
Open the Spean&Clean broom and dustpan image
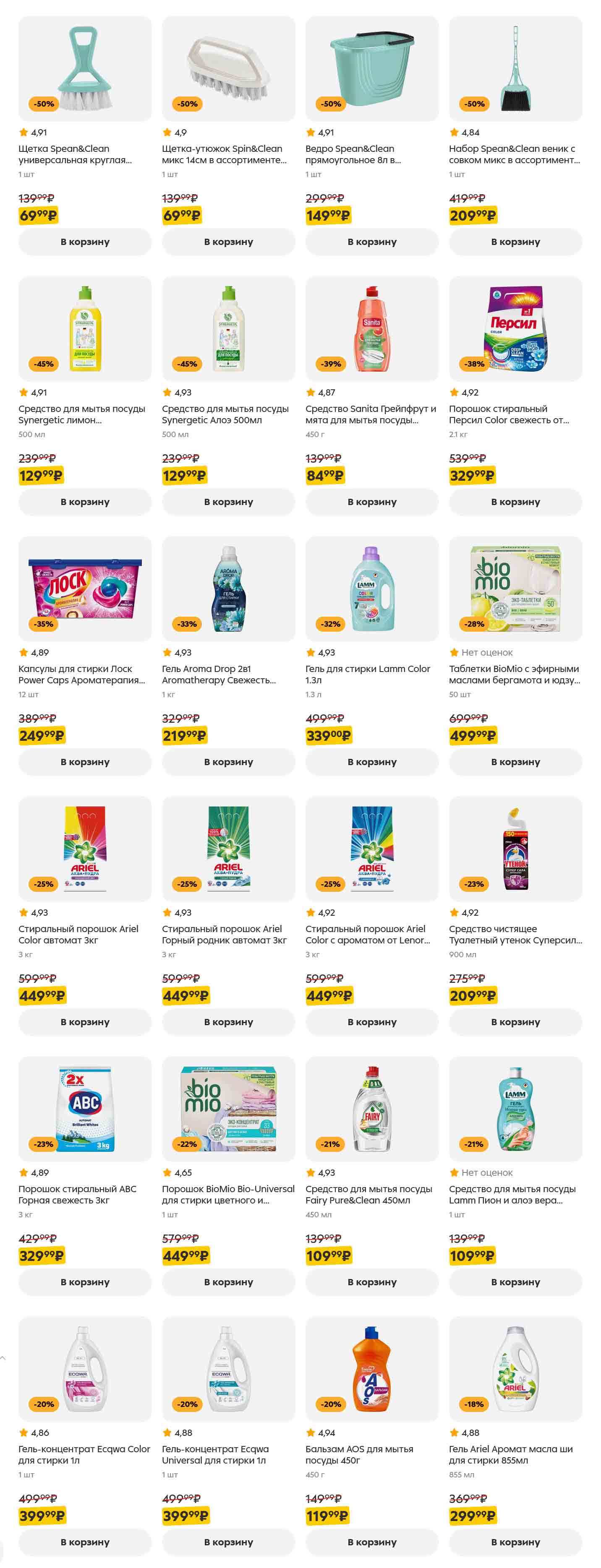(515, 68)
